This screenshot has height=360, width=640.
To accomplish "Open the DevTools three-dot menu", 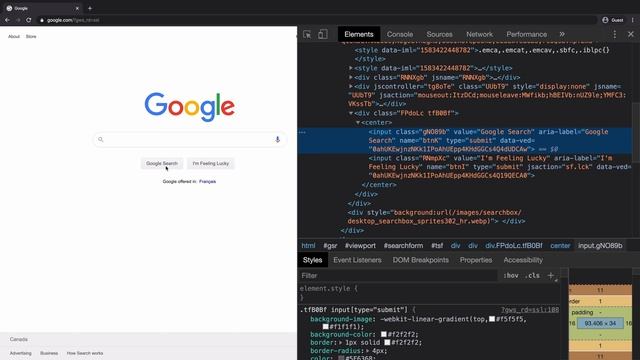I will 615,35.
